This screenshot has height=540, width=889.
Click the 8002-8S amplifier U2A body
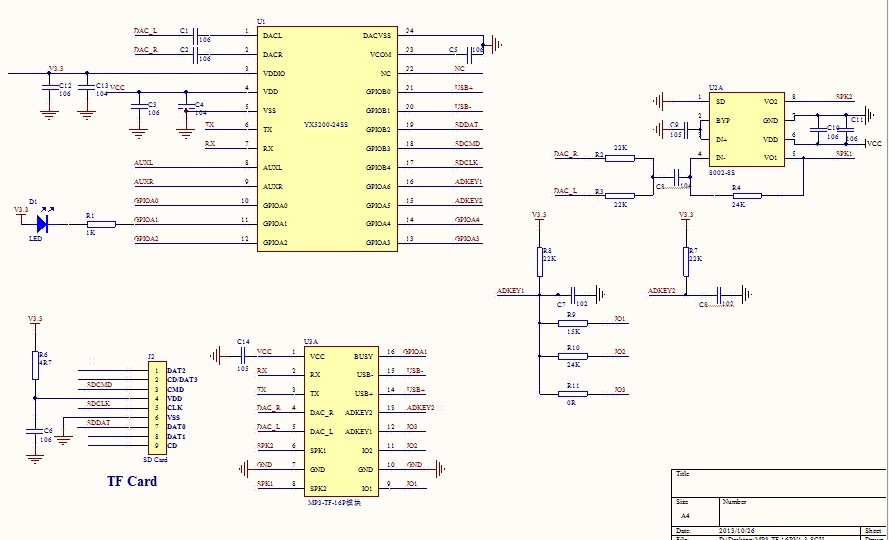(745, 130)
